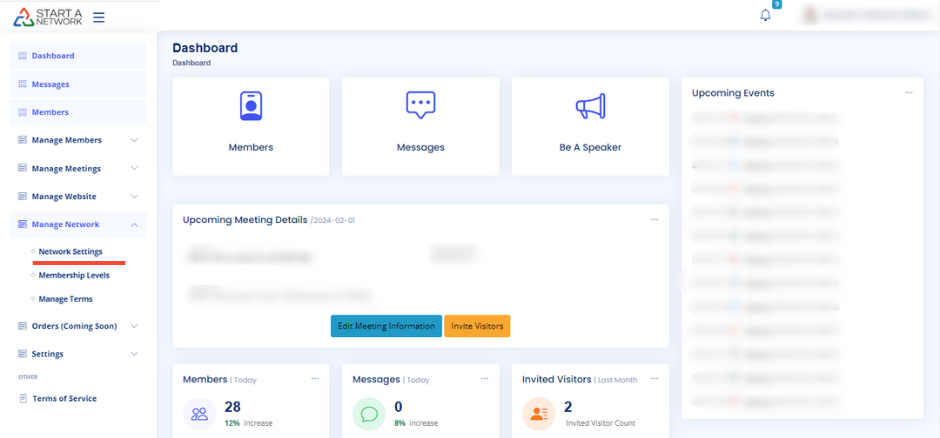This screenshot has width=940, height=438.
Task: Click the Invited Visitors orange icon
Action: point(539,413)
